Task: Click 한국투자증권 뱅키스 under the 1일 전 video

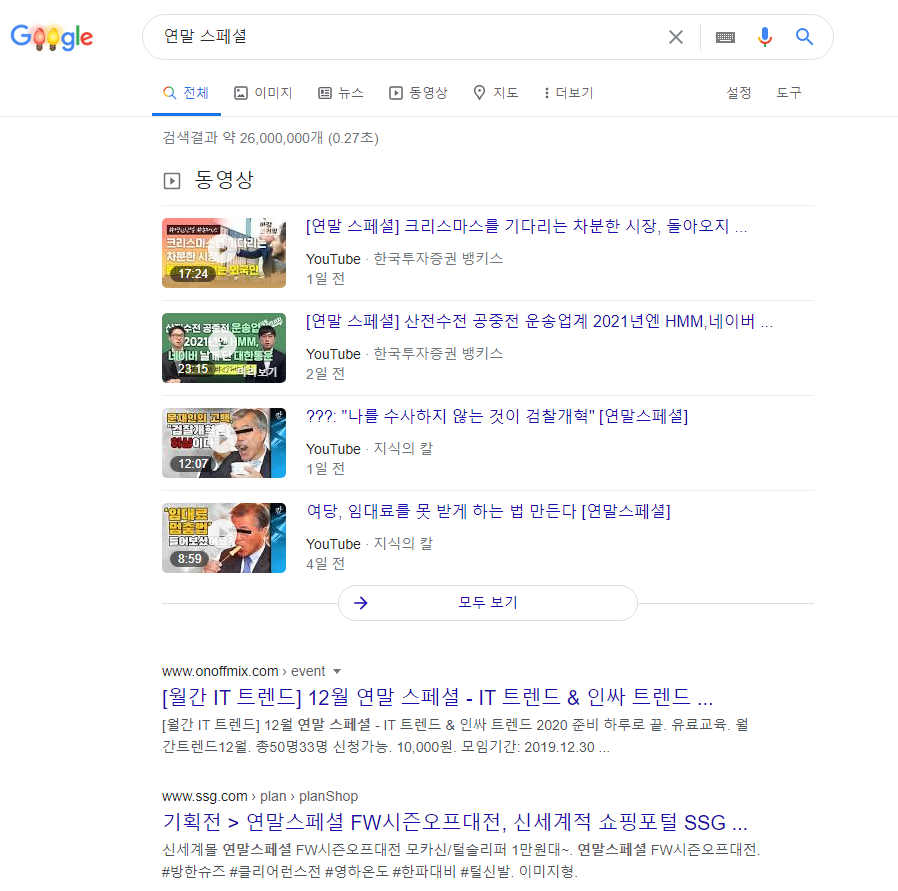Action: pyautogui.click(x=438, y=259)
